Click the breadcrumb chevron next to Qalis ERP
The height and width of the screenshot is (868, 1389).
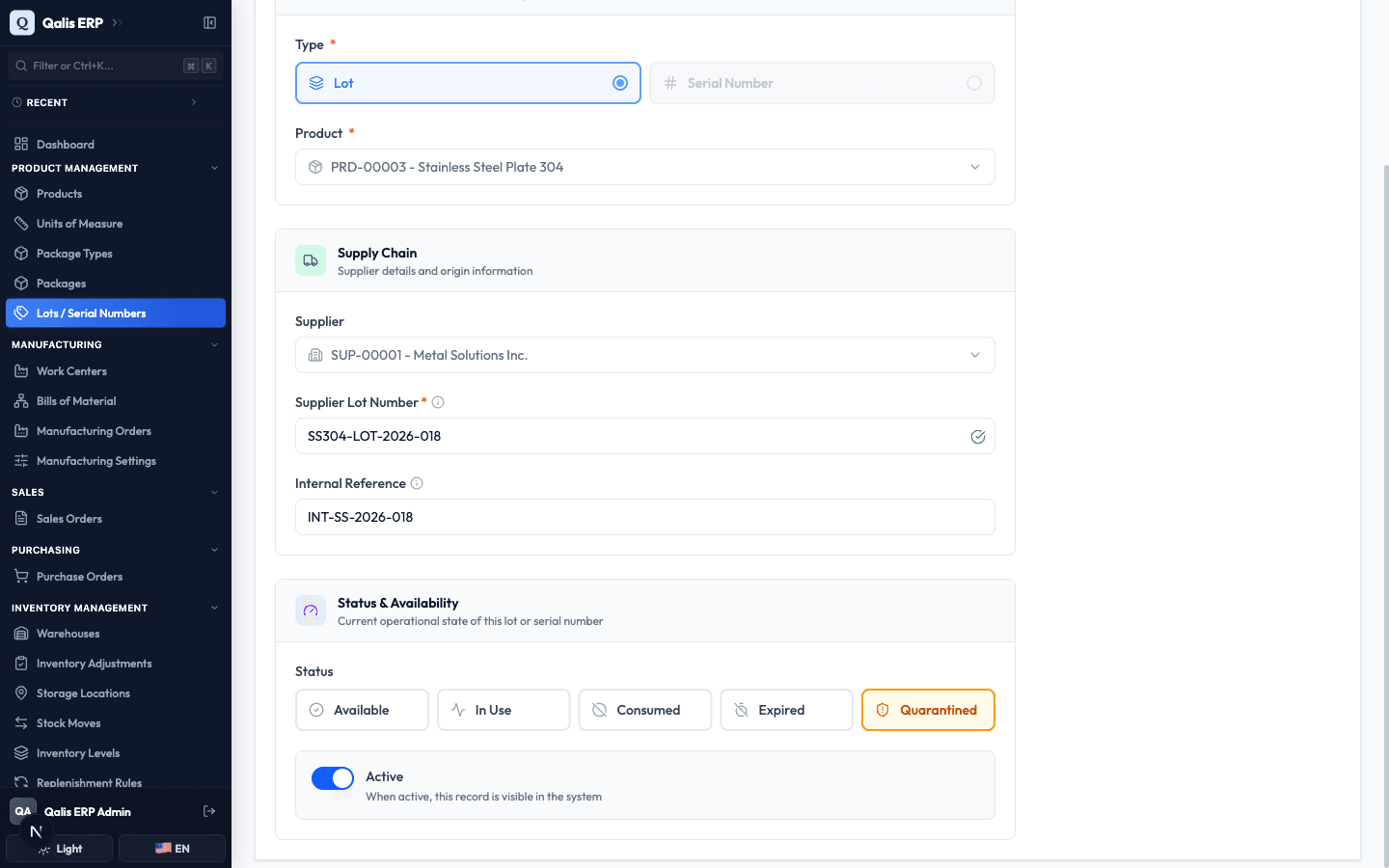point(117,22)
